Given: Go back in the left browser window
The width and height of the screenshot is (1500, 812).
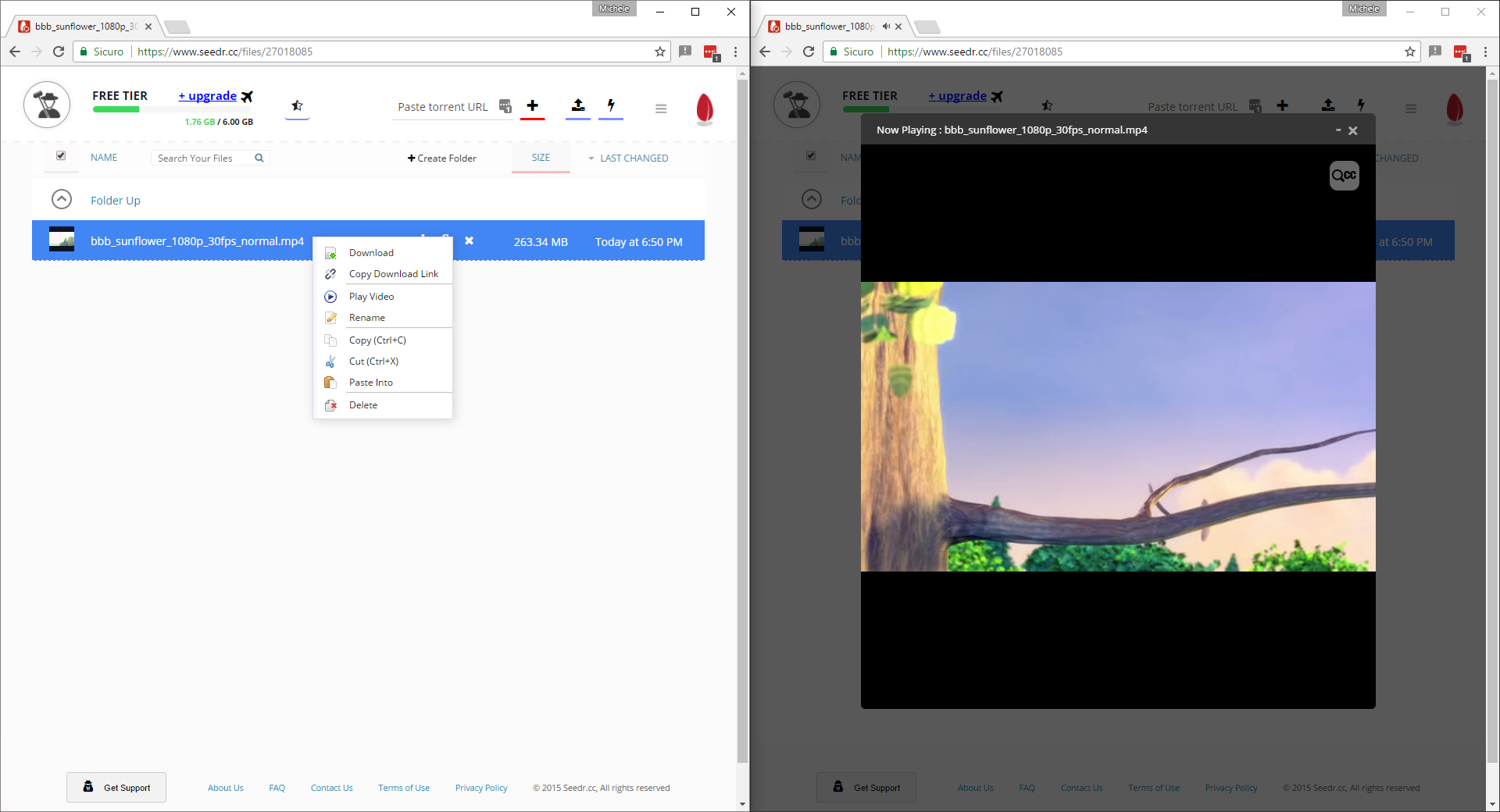Looking at the screenshot, I should coord(15,52).
